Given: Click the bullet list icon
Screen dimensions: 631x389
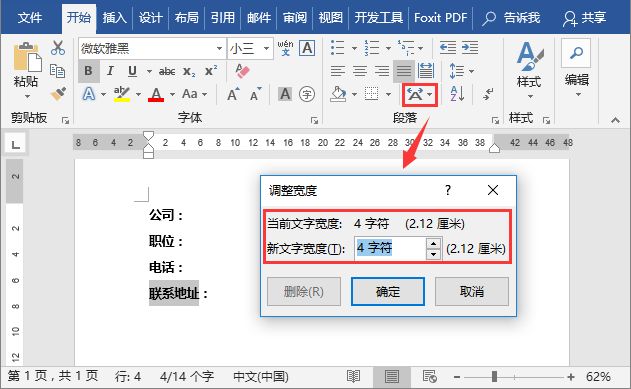Looking at the screenshot, I should (x=337, y=47).
